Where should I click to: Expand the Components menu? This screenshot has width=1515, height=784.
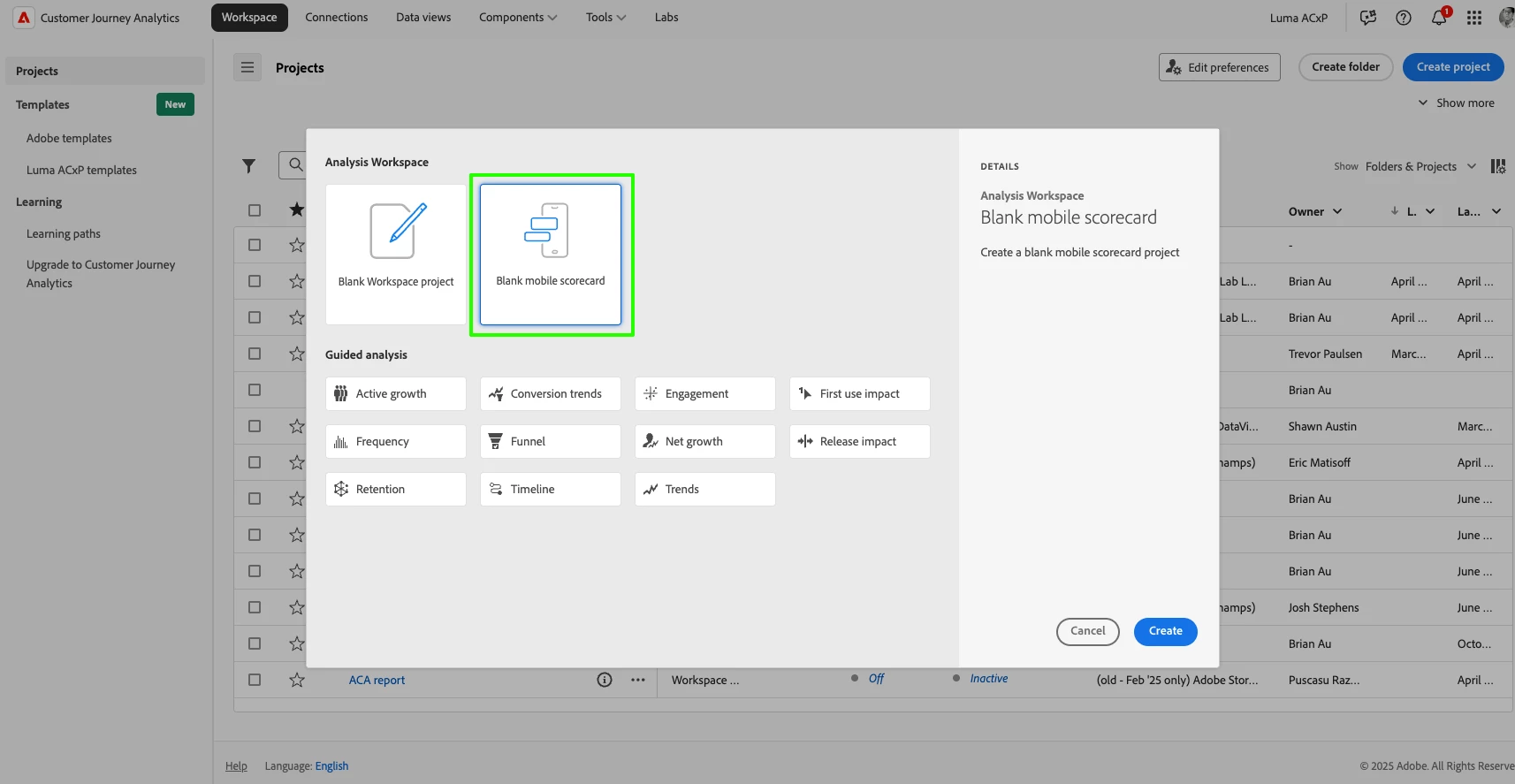pyautogui.click(x=518, y=18)
